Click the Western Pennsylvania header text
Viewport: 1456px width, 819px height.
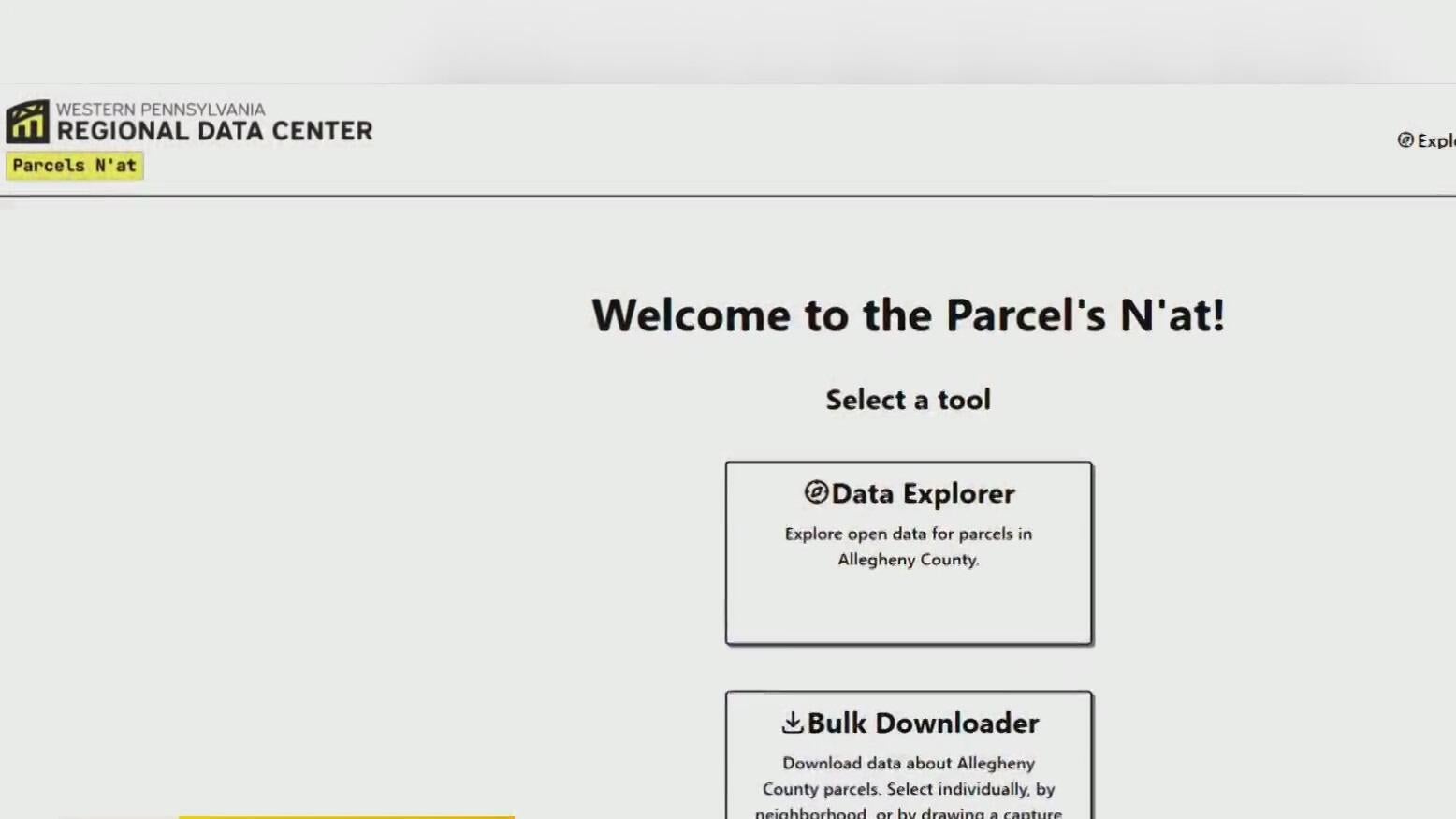[x=160, y=110]
